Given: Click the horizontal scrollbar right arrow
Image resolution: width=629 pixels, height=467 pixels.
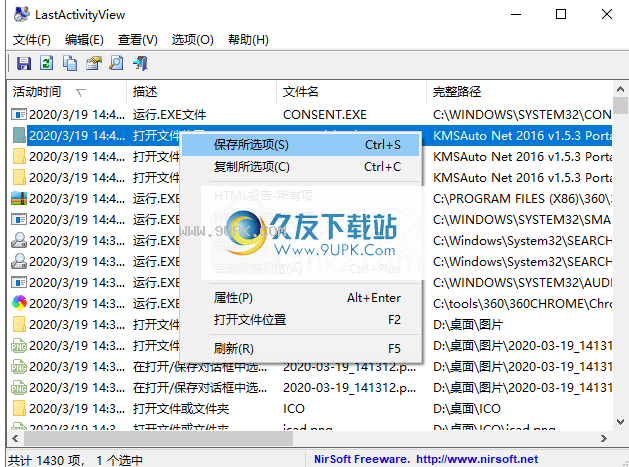Looking at the screenshot, I should coord(604,439).
